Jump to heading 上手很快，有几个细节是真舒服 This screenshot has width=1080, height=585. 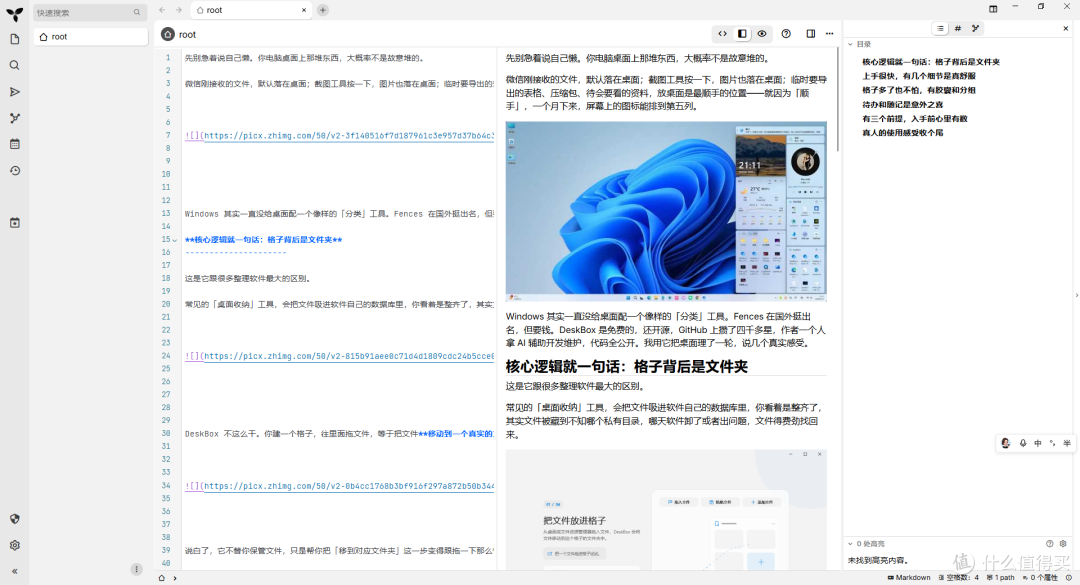coord(919,76)
